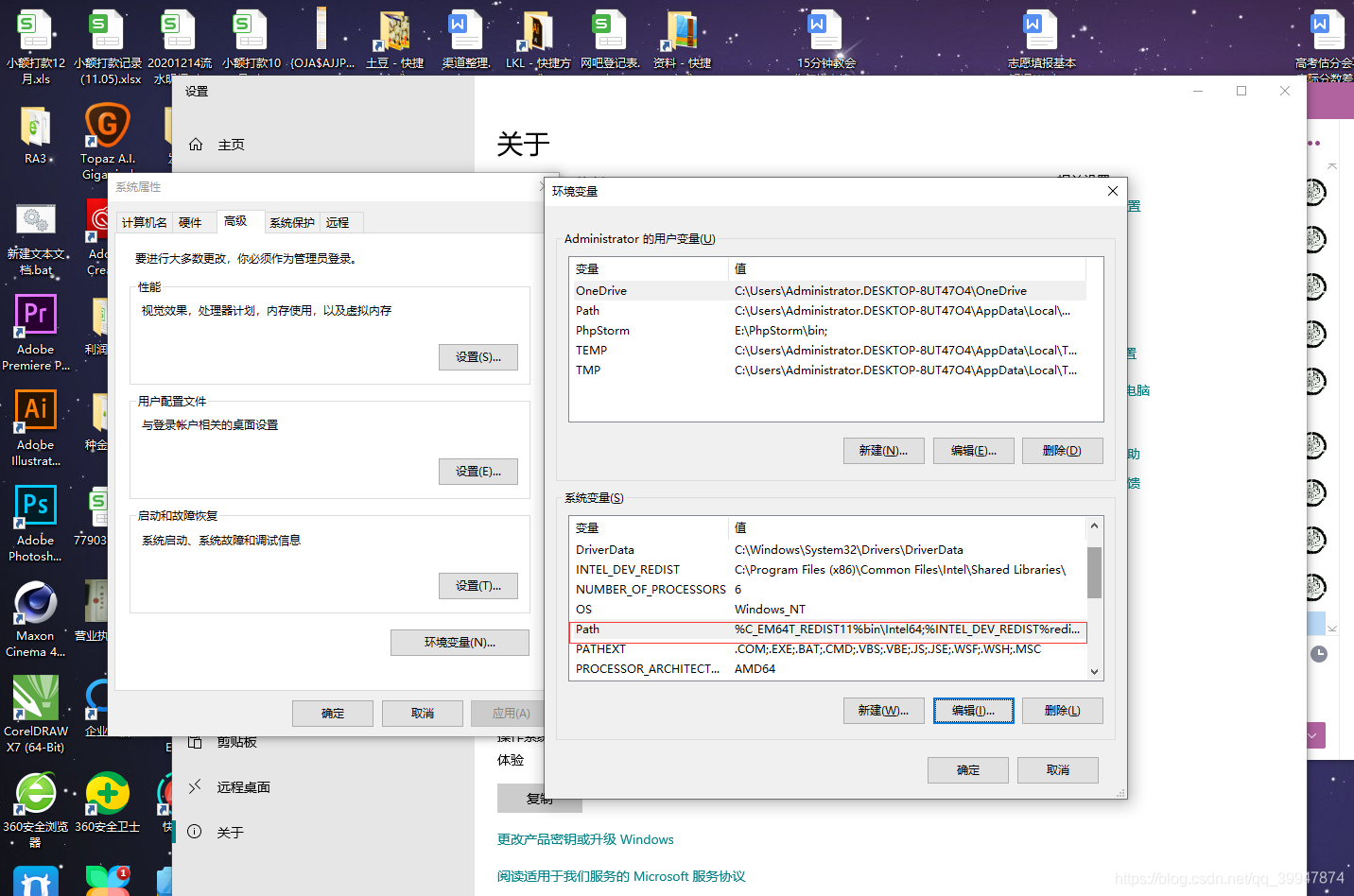Cancel the System Properties dialog
1354x896 pixels.
click(423, 714)
